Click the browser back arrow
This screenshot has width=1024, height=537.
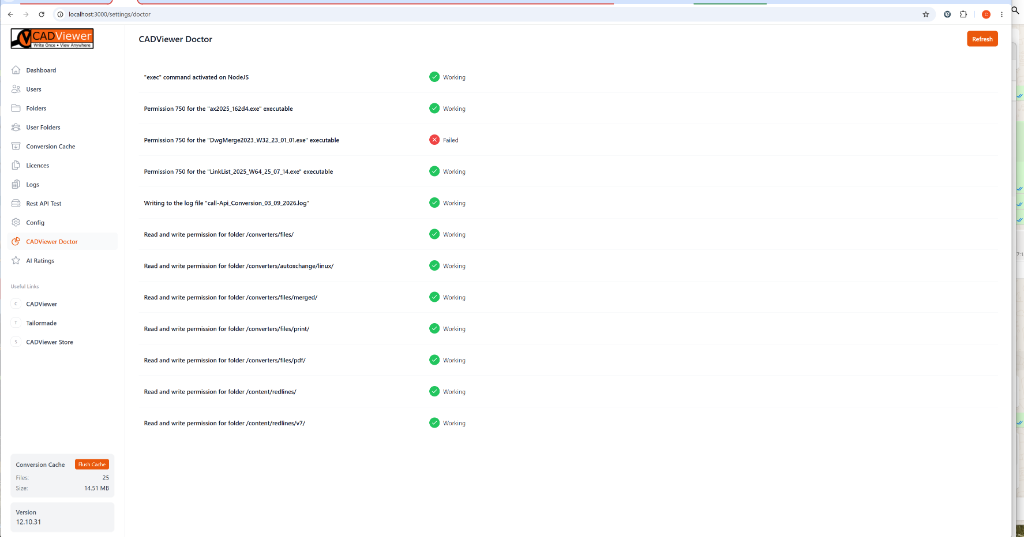(10, 14)
